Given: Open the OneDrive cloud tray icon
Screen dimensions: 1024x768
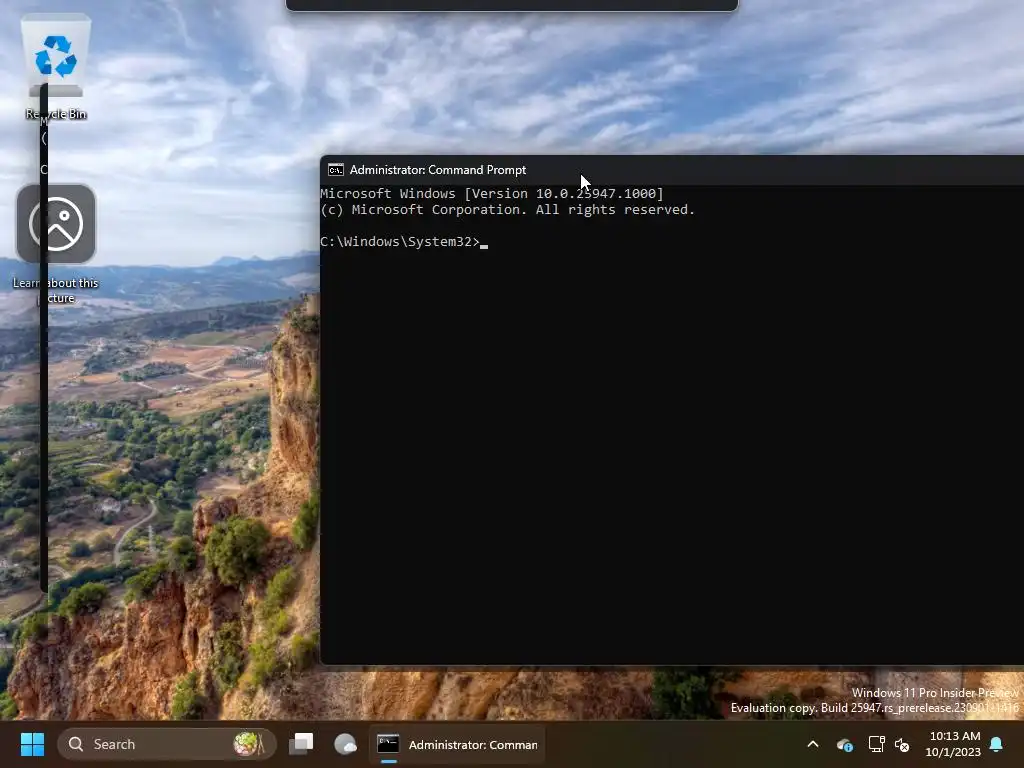Looking at the screenshot, I should coord(844,744).
